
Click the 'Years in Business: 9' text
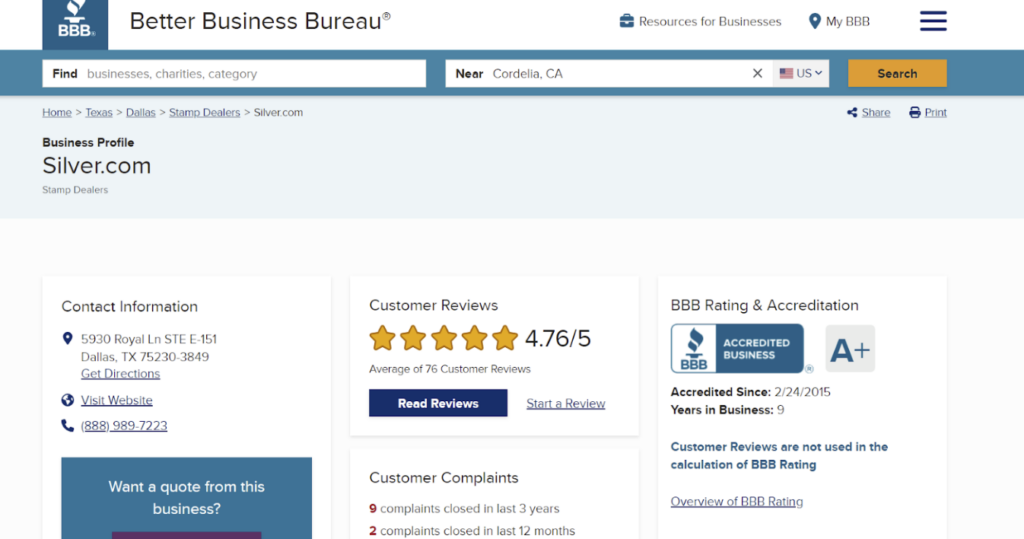pos(728,410)
